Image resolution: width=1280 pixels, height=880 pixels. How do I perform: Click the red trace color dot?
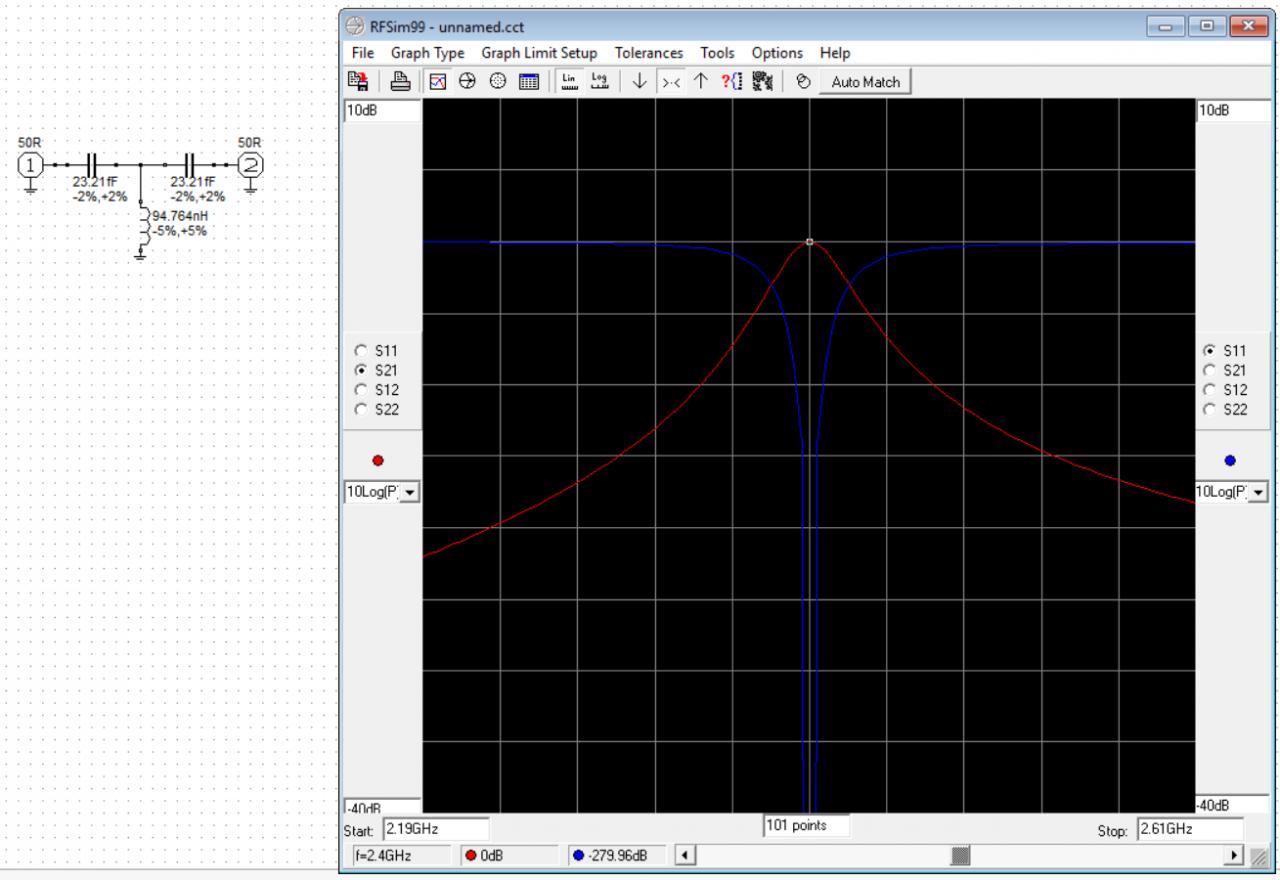point(378,460)
